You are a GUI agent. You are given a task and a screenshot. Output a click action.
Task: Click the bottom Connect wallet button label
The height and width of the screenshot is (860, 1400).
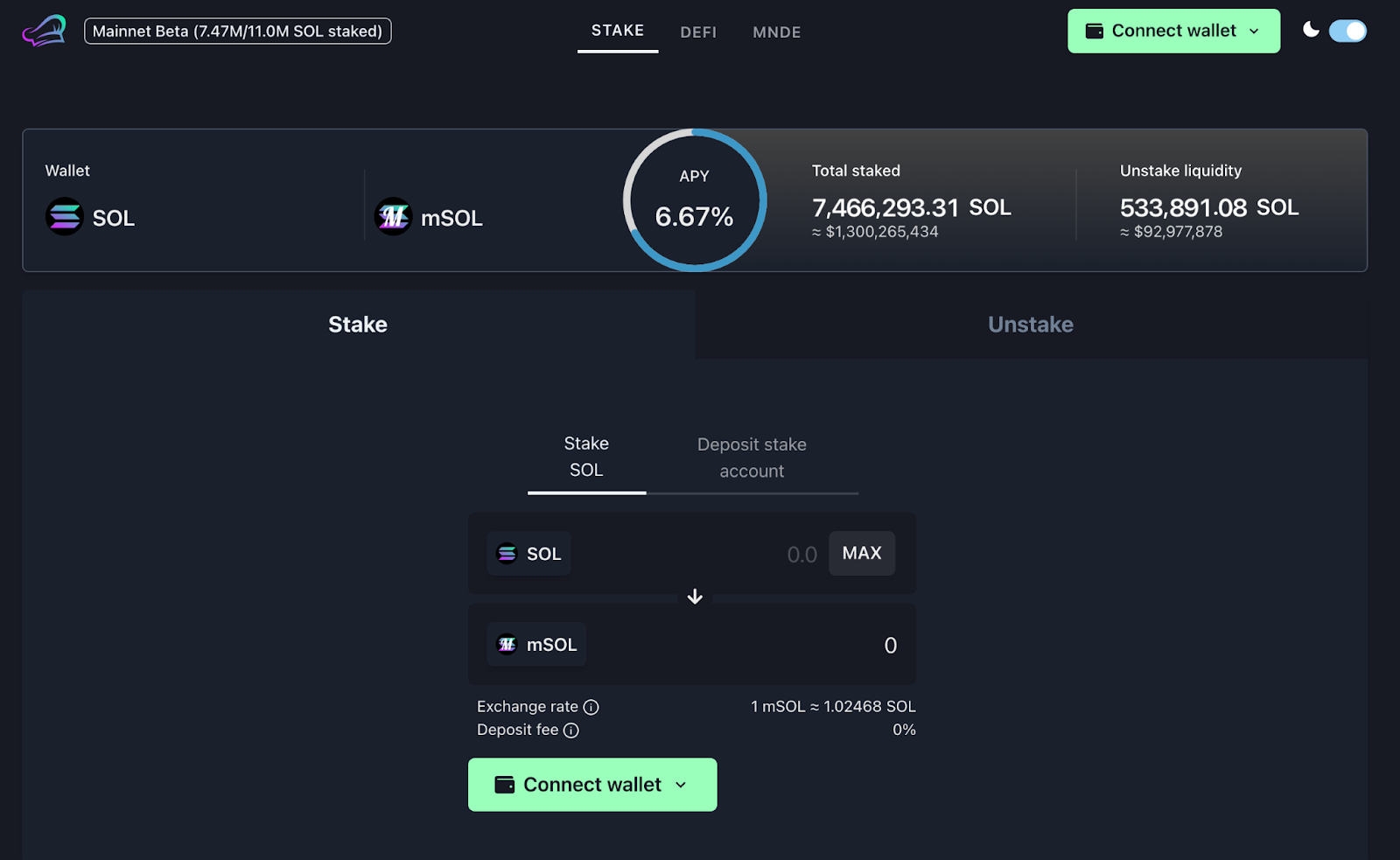tap(592, 785)
